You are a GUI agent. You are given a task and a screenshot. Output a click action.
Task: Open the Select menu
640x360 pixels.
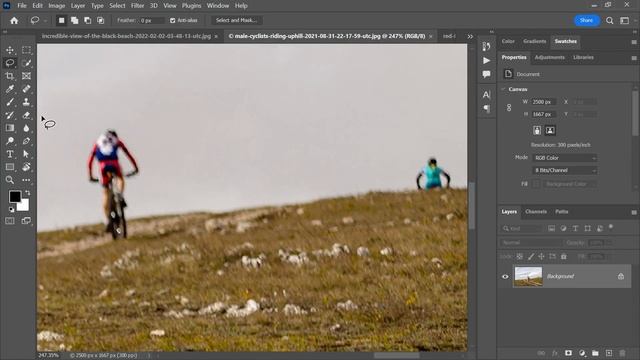click(x=117, y=6)
